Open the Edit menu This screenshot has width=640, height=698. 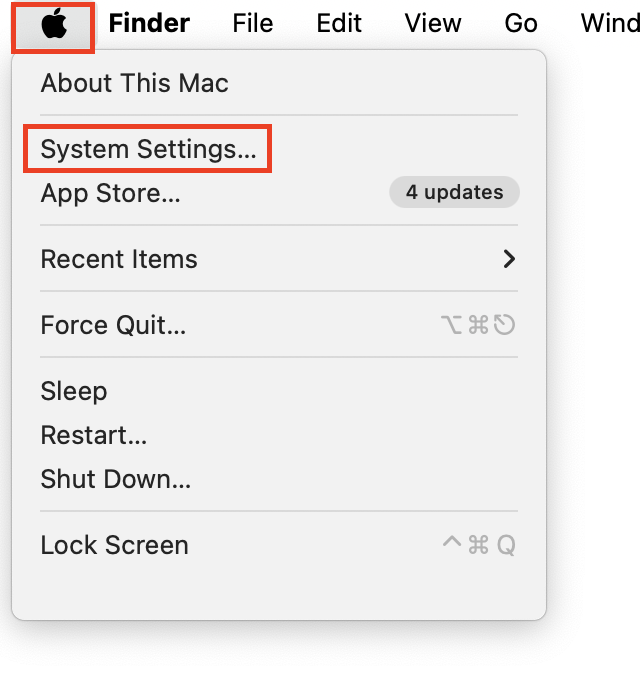tap(339, 23)
